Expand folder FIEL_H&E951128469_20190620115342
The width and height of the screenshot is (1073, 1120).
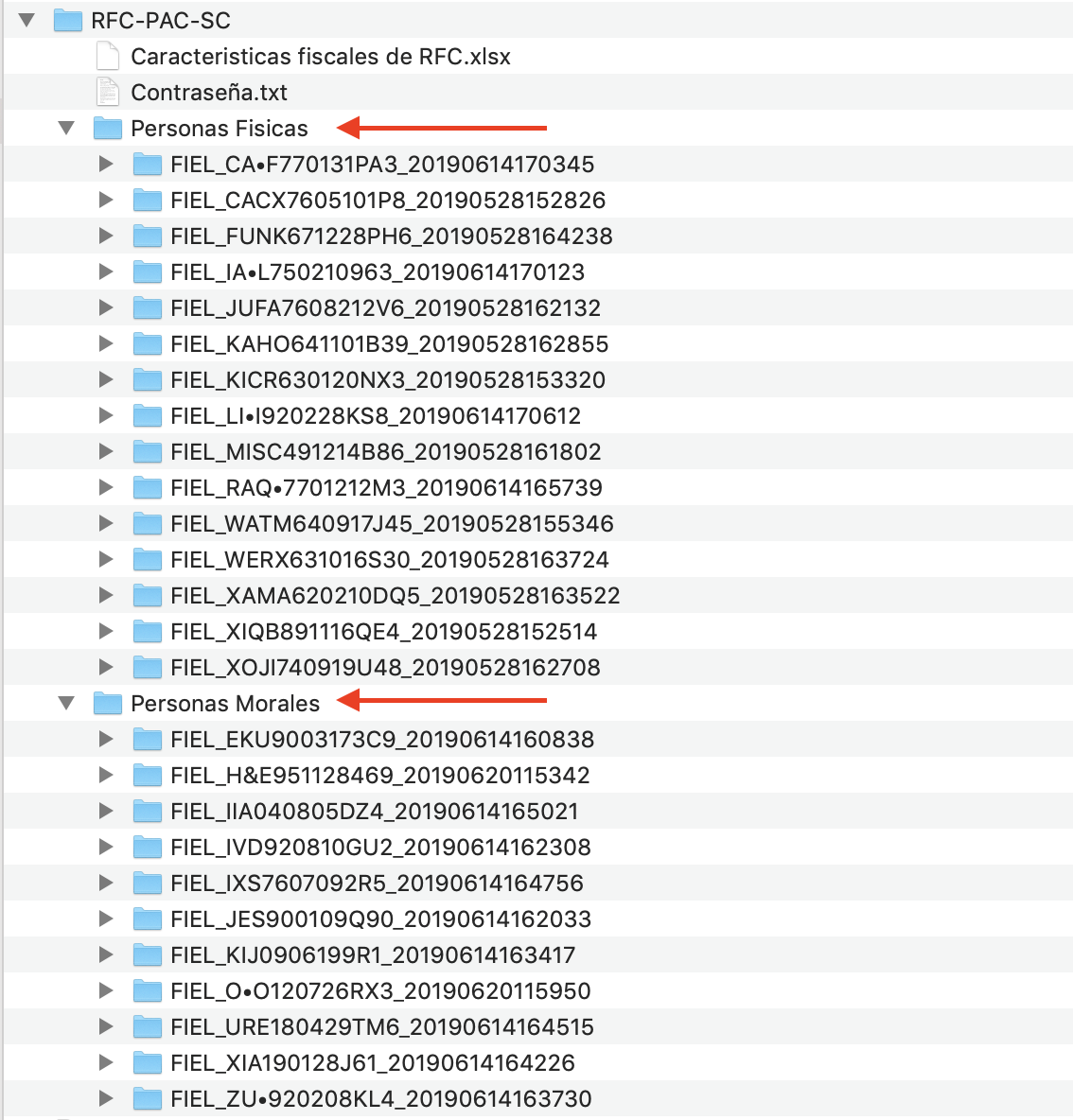(x=106, y=775)
